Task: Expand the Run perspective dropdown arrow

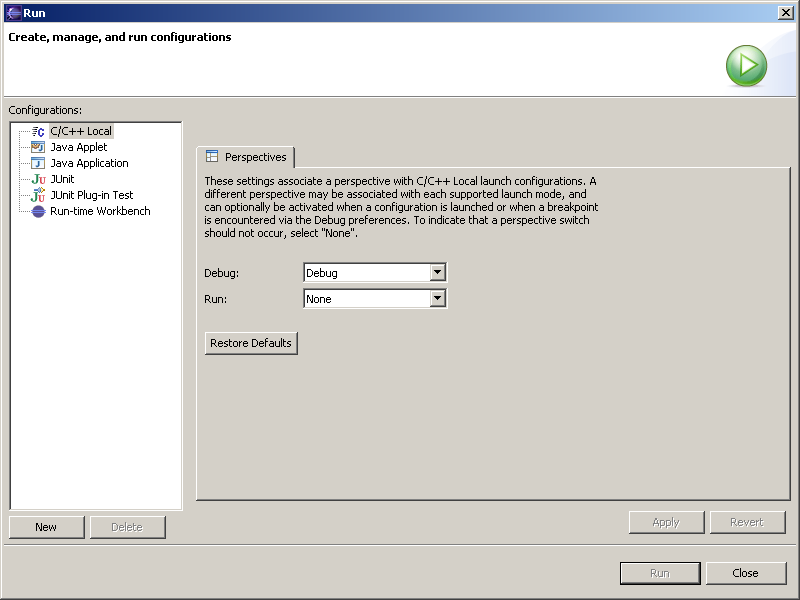Action: [437, 299]
